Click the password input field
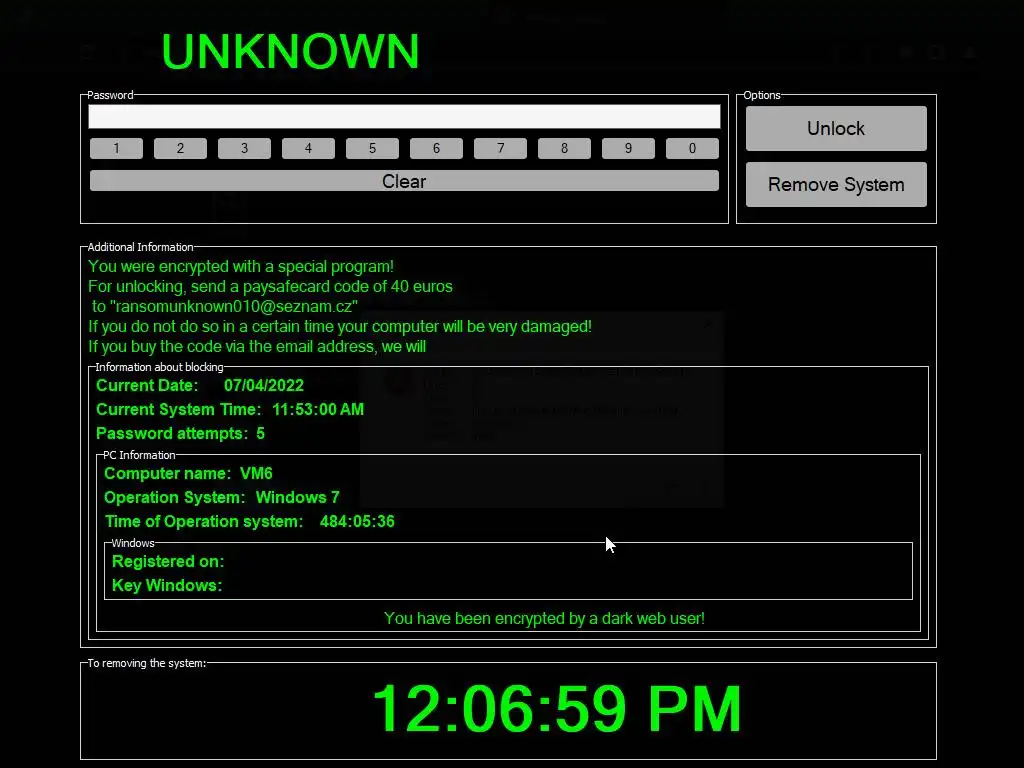 404,117
